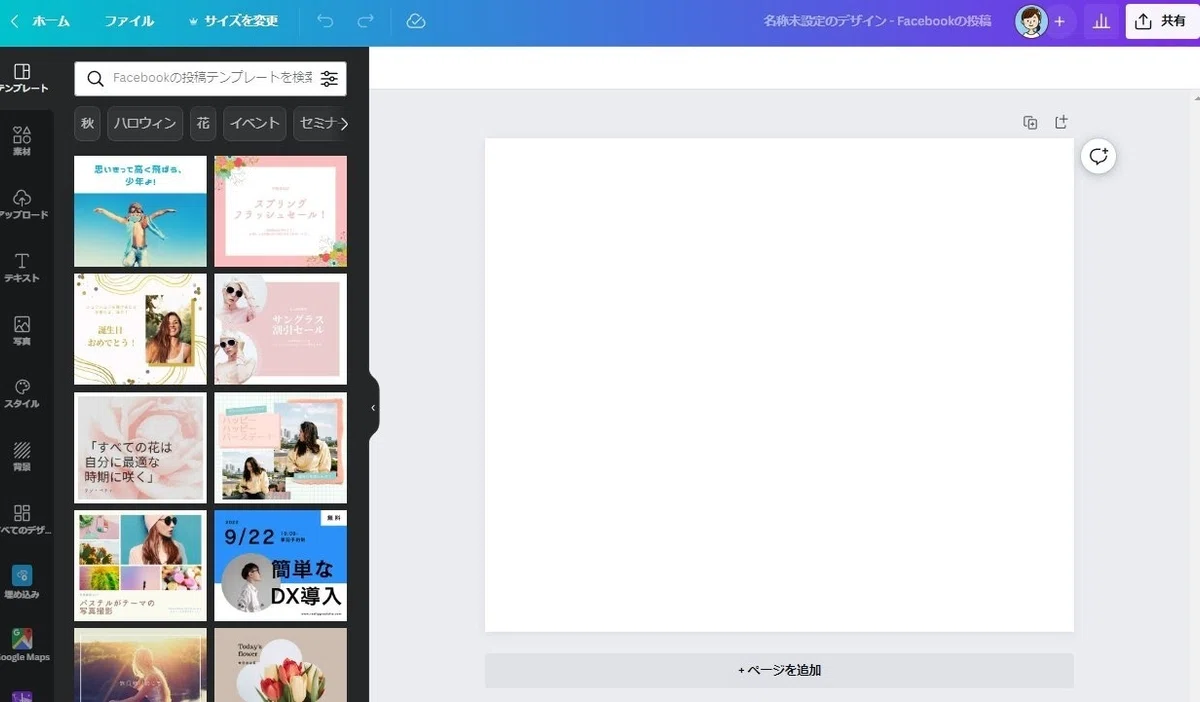
Task: Open the Text (テキスト) sidebar tab
Action: 22,268
